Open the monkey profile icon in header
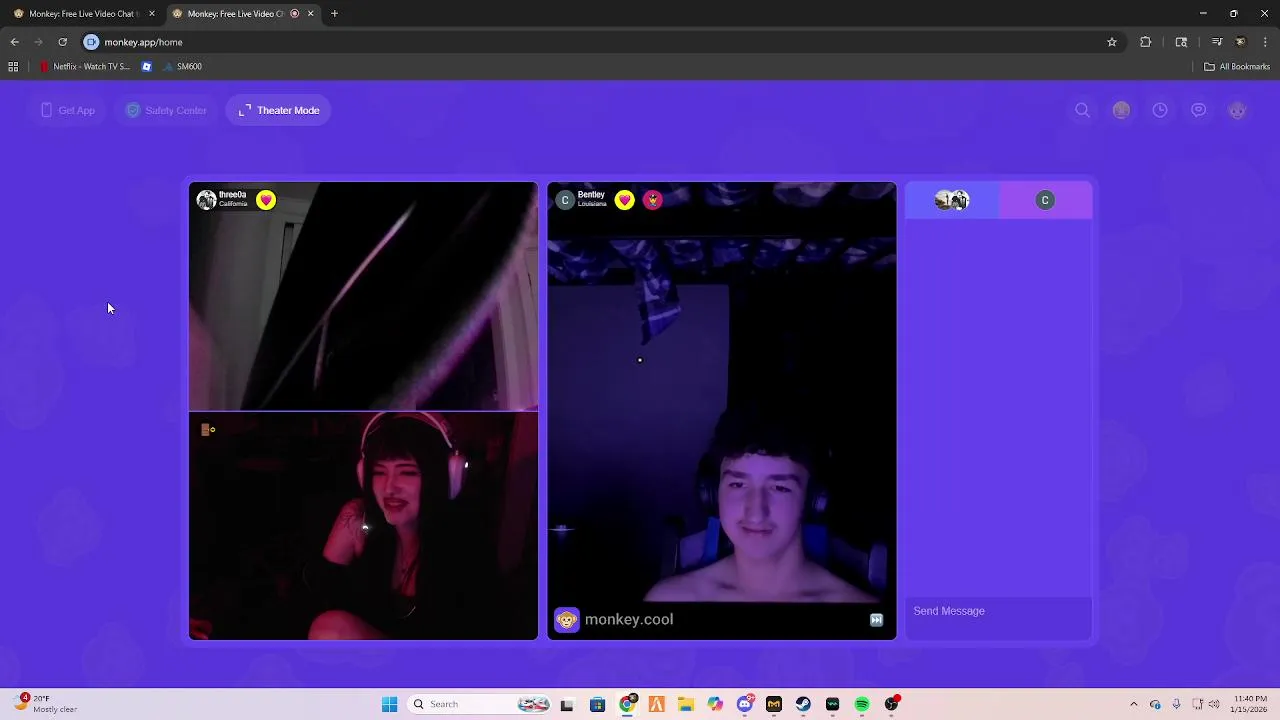The height and width of the screenshot is (720, 1280). (x=1238, y=110)
